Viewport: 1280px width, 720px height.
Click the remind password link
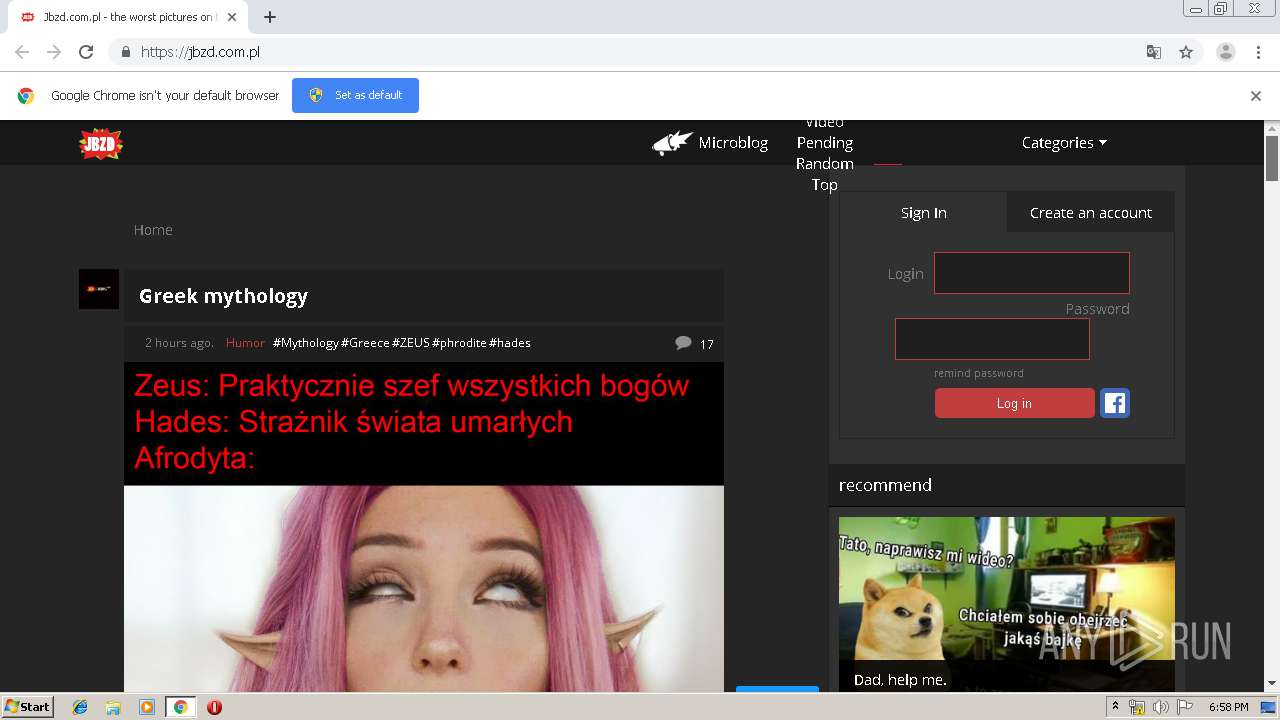click(x=979, y=373)
